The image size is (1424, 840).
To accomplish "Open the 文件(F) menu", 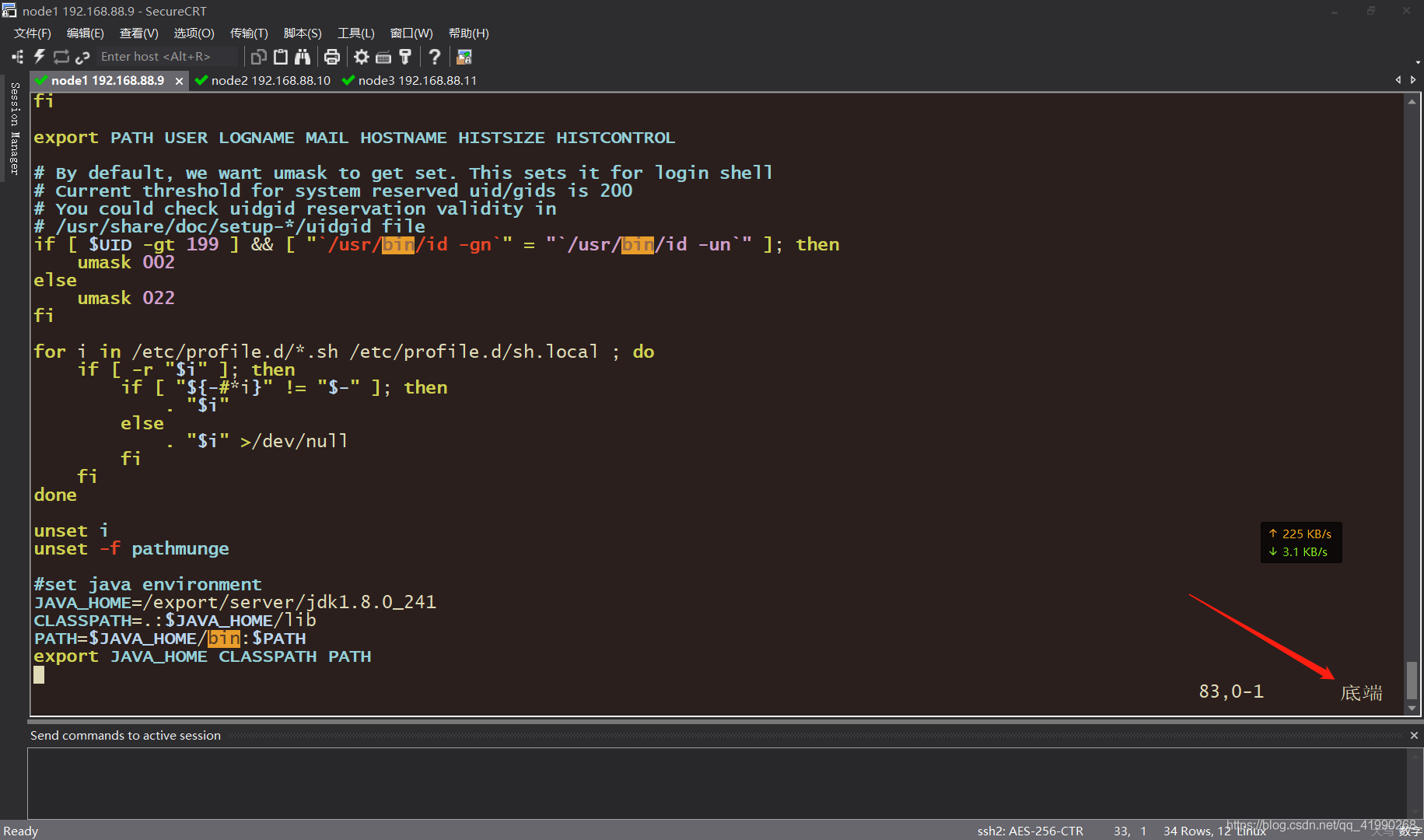I will pos(33,33).
